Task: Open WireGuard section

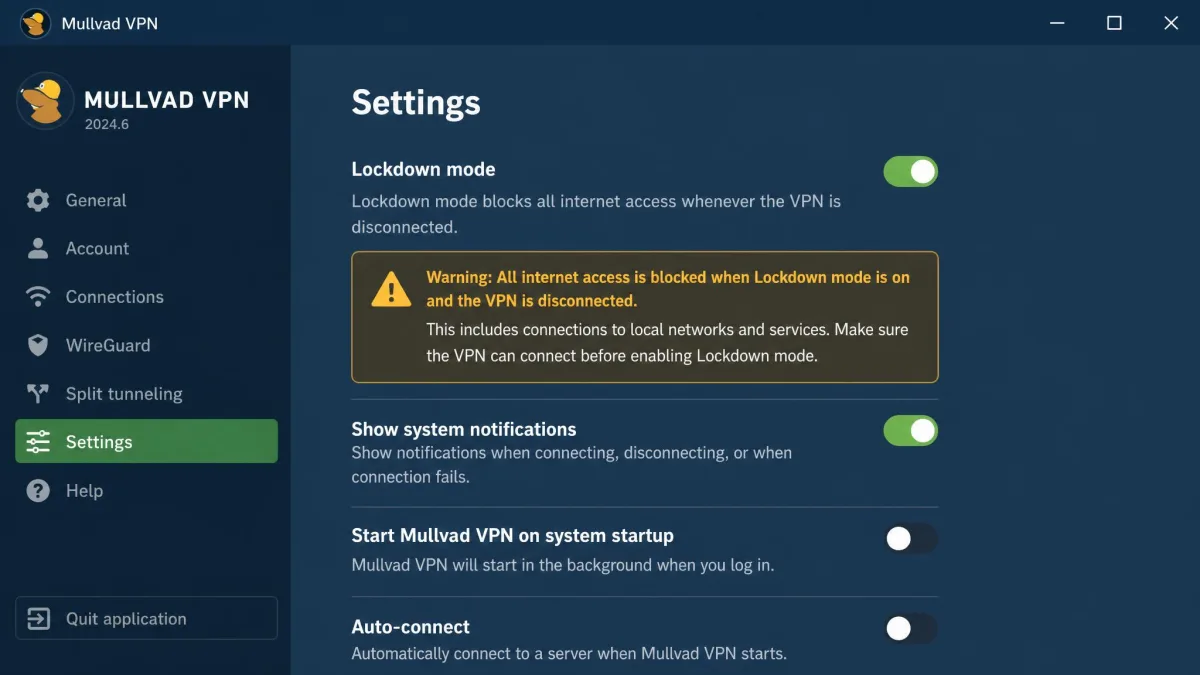Action: coord(146,345)
